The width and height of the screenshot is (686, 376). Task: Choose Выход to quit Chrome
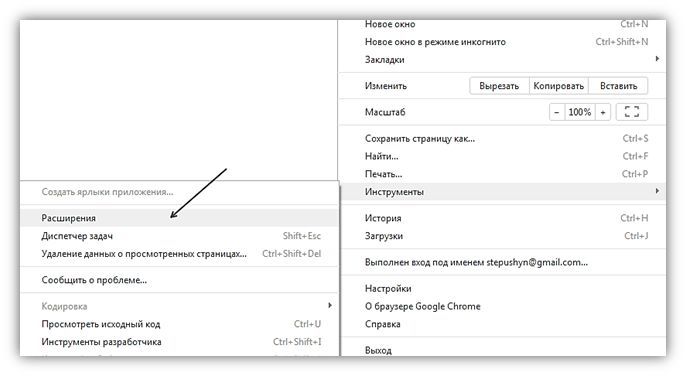coord(502,350)
